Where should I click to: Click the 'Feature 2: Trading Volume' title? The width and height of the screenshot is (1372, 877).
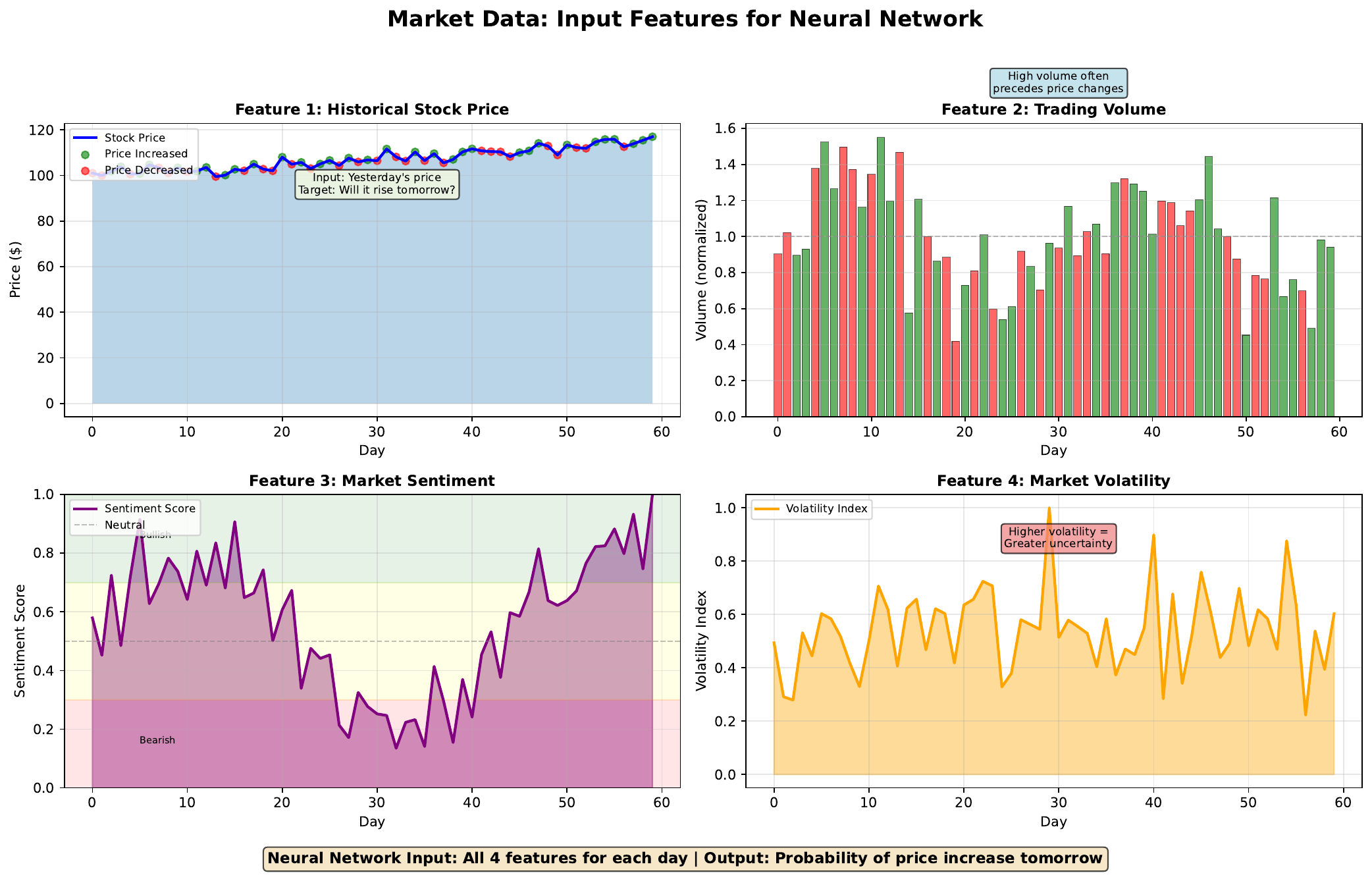[1053, 110]
